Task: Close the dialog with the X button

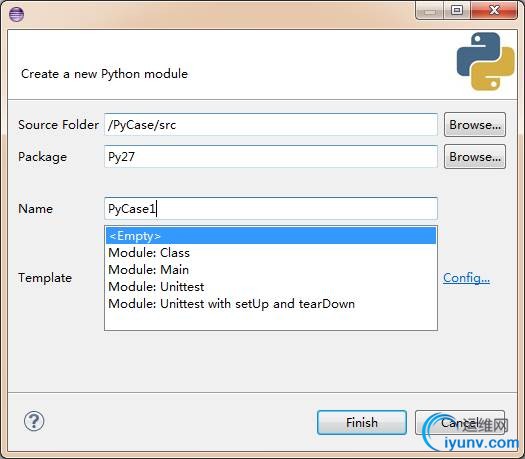Action: [x=494, y=11]
